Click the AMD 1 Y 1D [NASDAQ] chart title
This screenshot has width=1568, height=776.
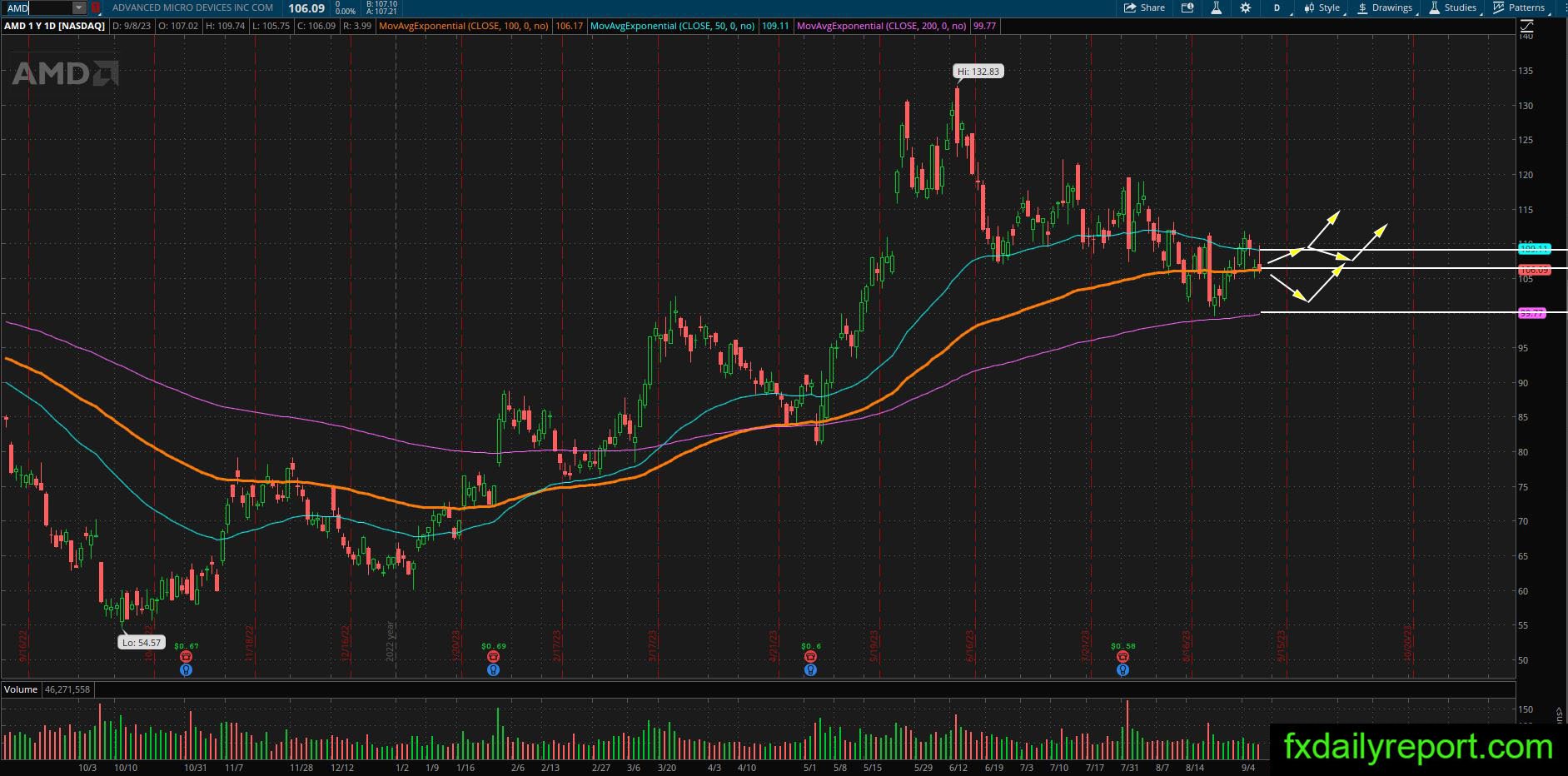coord(55,27)
